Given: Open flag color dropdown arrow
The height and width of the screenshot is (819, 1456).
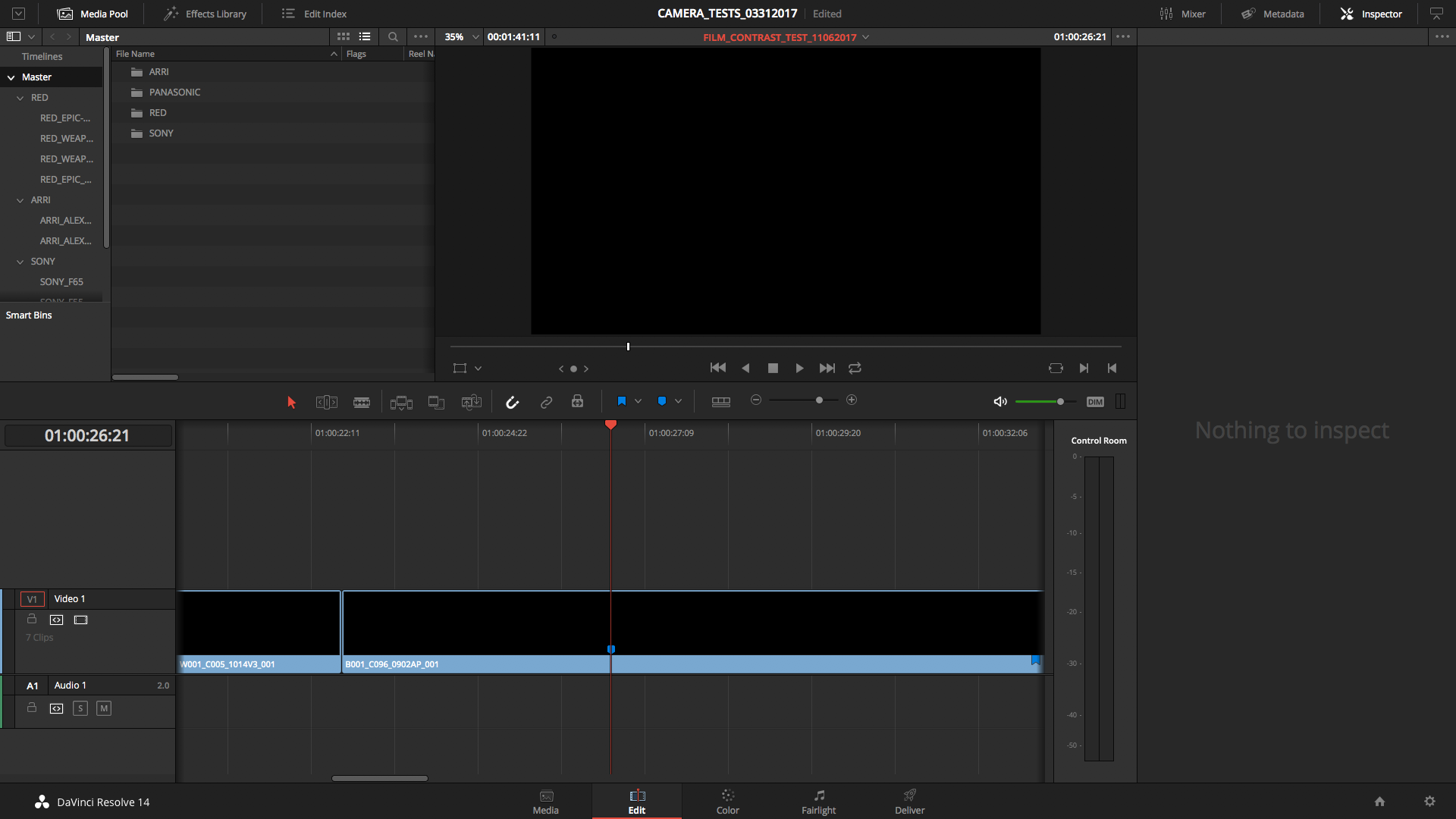Looking at the screenshot, I should coord(638,401).
